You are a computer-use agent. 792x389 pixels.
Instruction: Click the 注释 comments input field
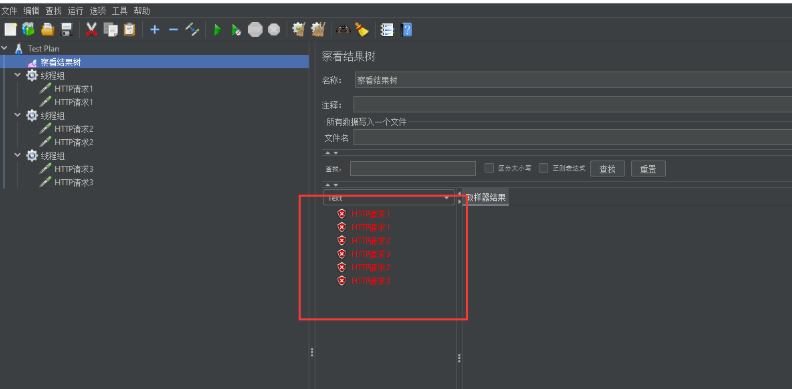point(572,104)
